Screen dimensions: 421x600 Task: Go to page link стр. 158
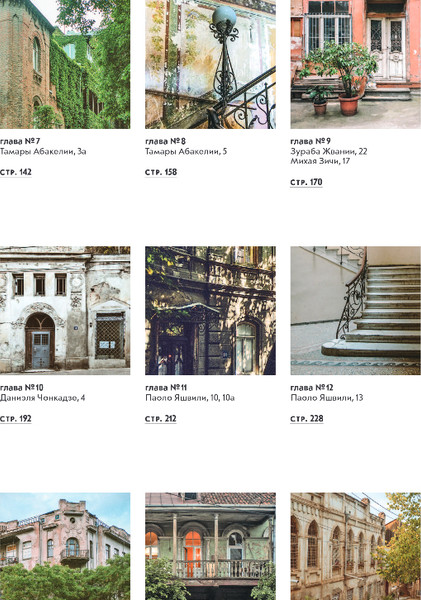[161, 172]
